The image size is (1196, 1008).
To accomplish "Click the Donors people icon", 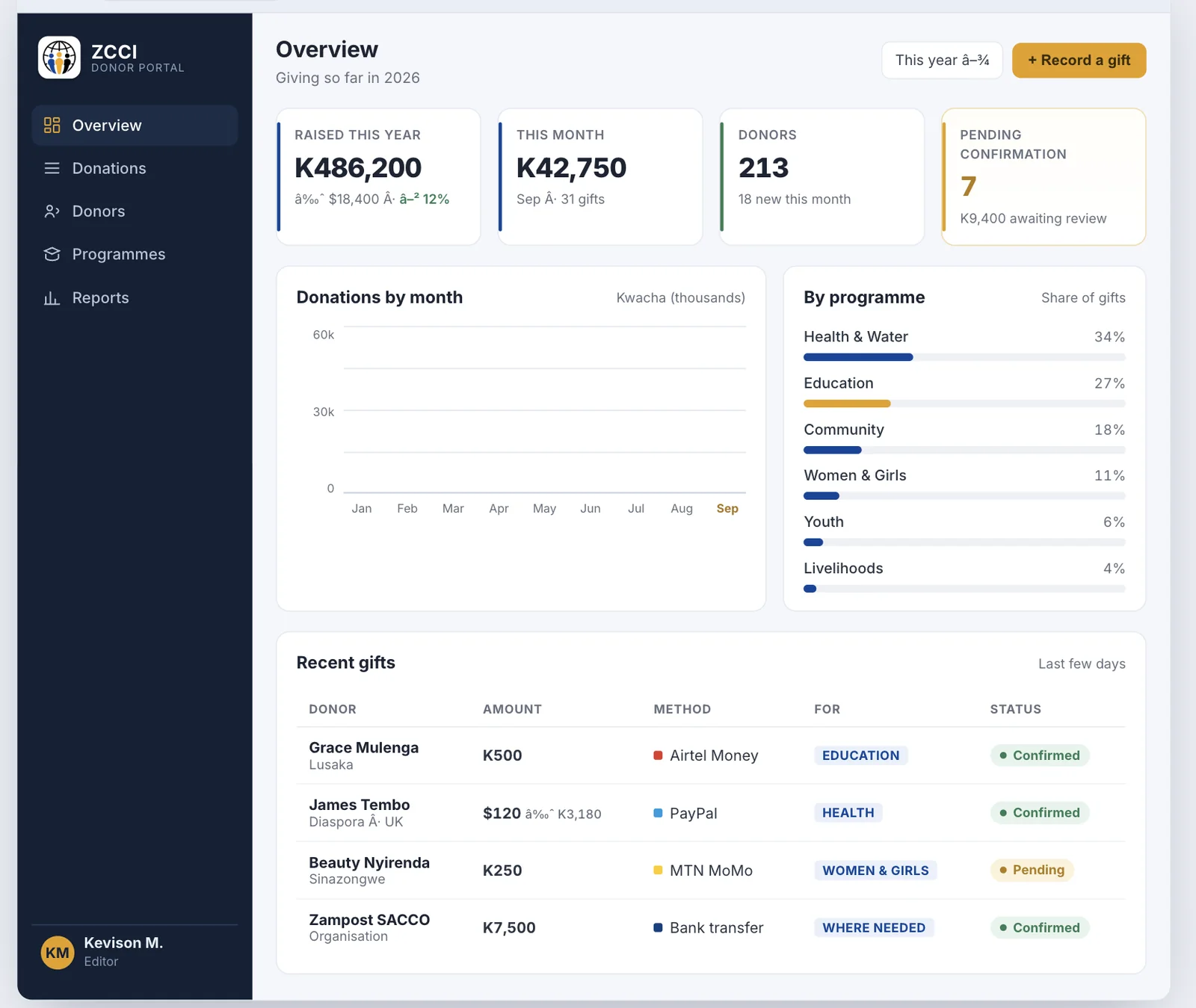I will click(x=52, y=211).
